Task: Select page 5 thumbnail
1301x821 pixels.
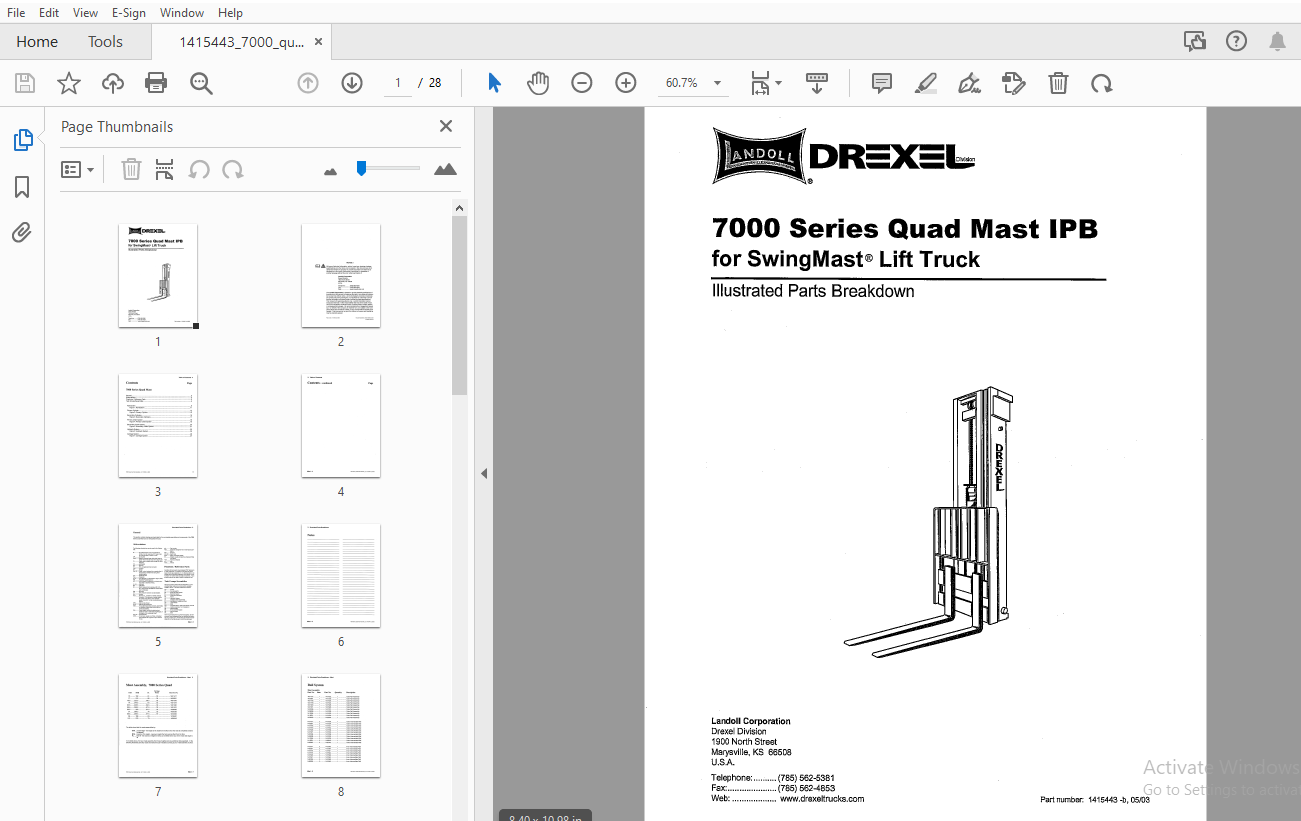Action: [158, 576]
